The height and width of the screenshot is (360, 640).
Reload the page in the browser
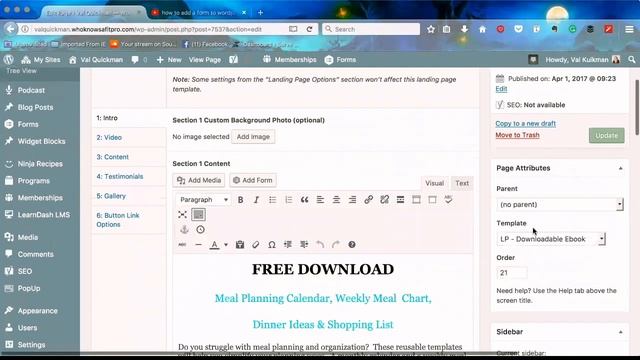[309, 29]
